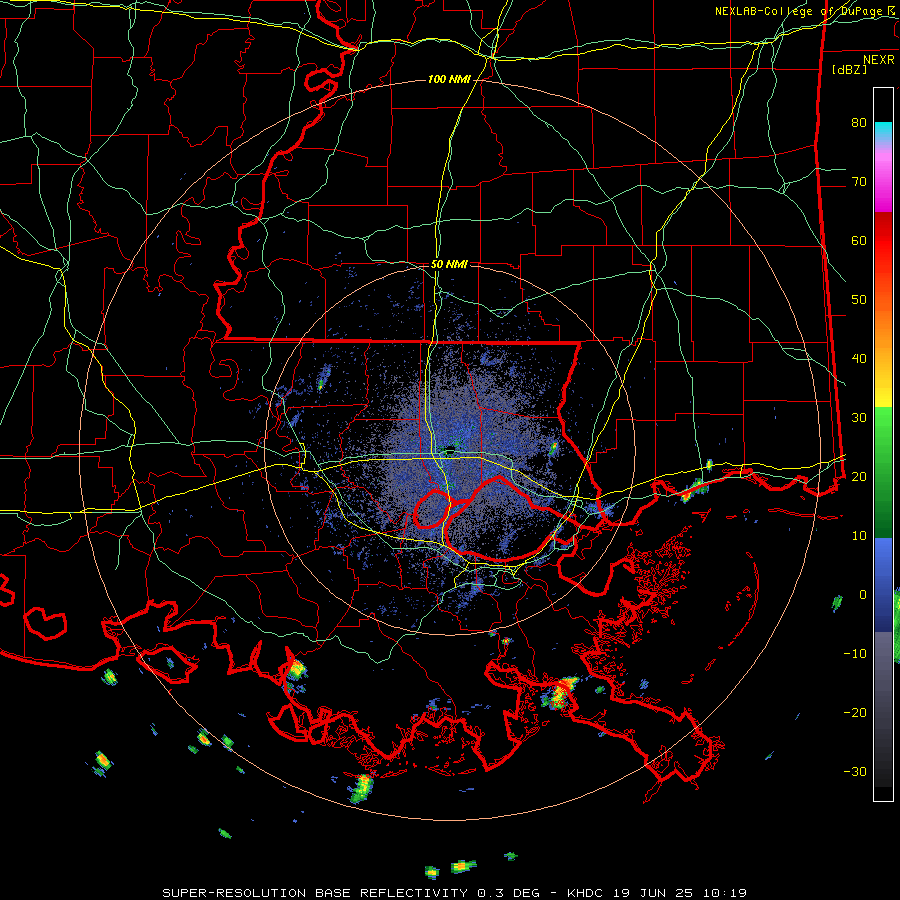Click the -10 value on dBZ scale

(855, 654)
